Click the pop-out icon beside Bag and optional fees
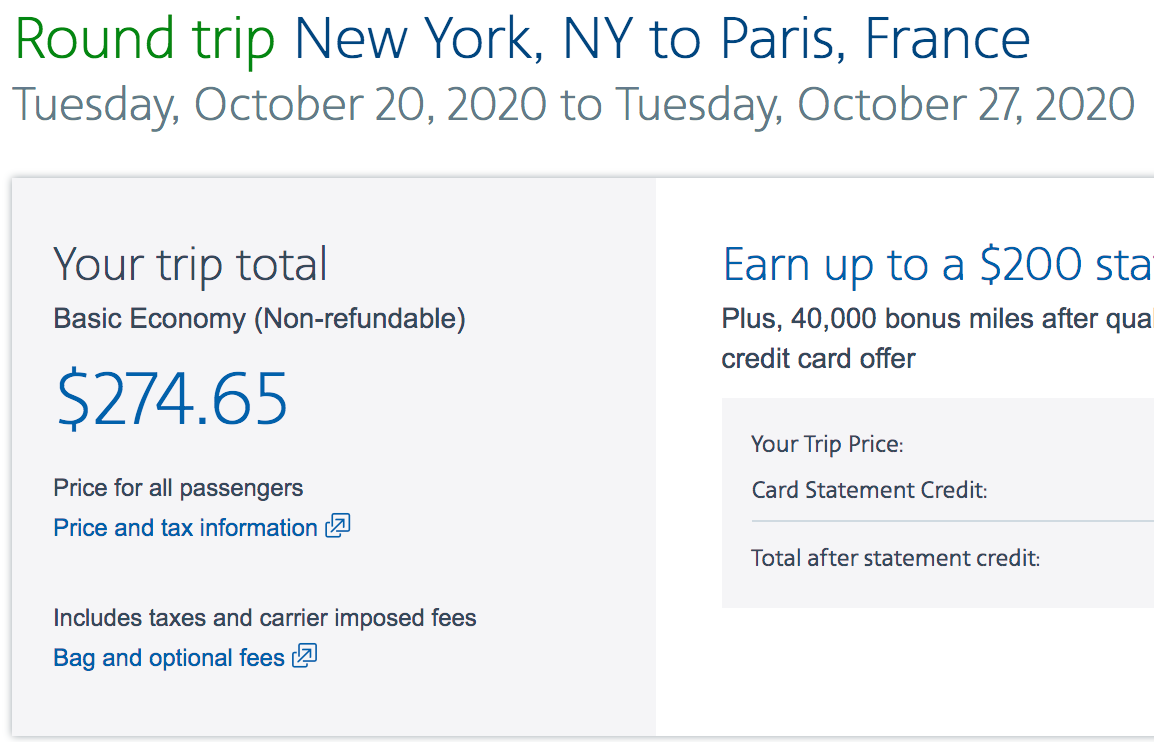 tap(305, 657)
